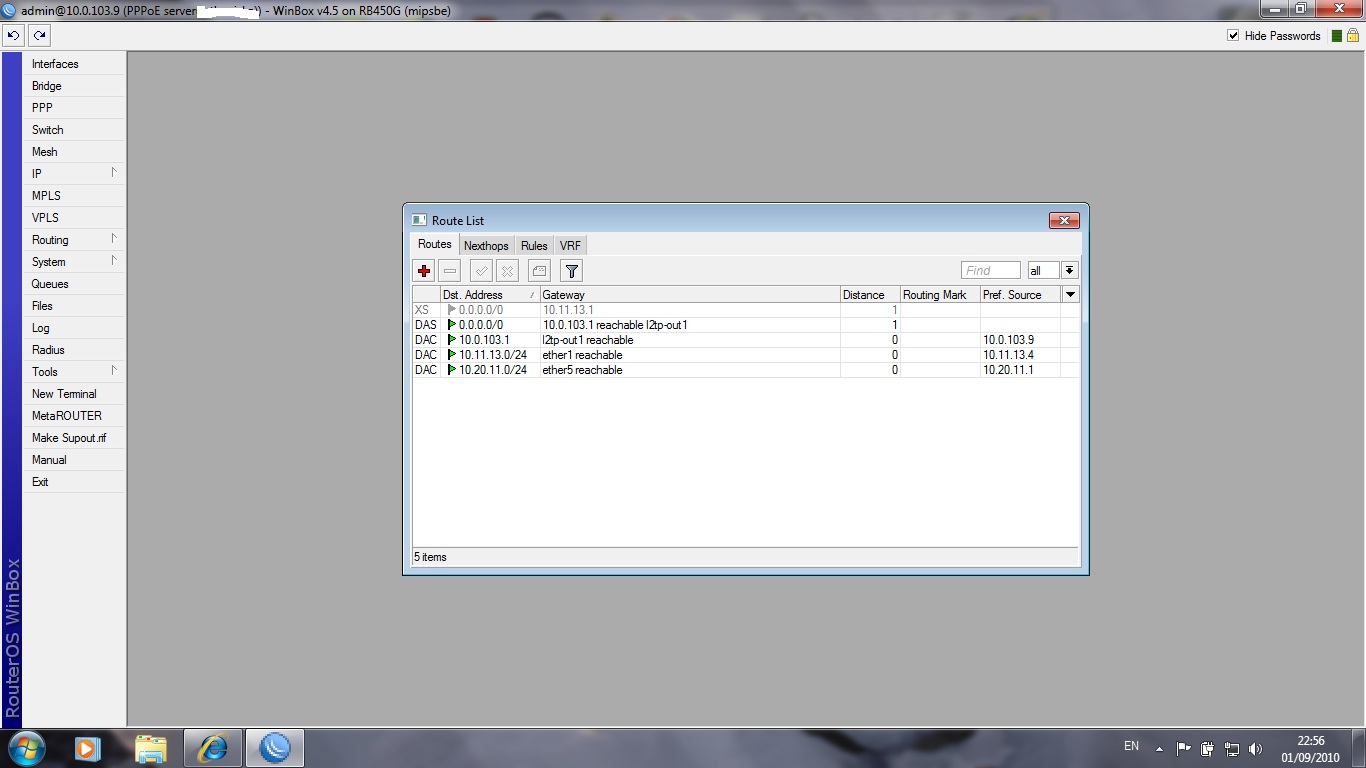Switch to the VRF tab
Image resolution: width=1366 pixels, height=768 pixels.
coord(570,246)
